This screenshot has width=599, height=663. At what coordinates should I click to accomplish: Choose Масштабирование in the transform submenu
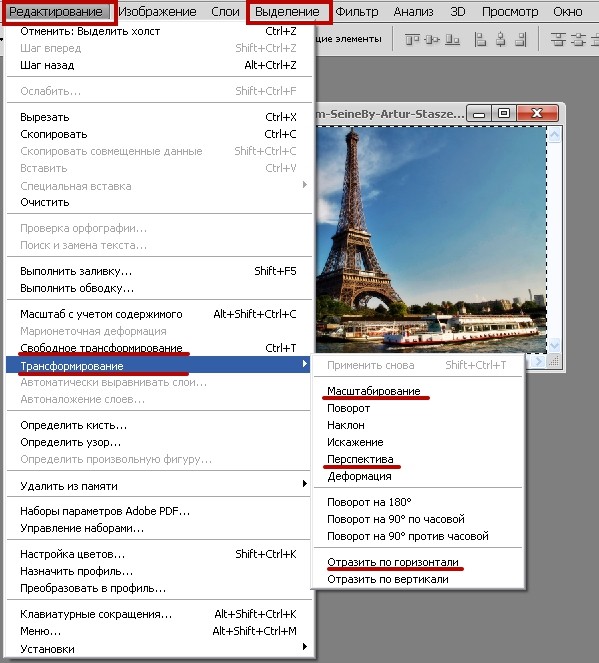click(x=374, y=391)
